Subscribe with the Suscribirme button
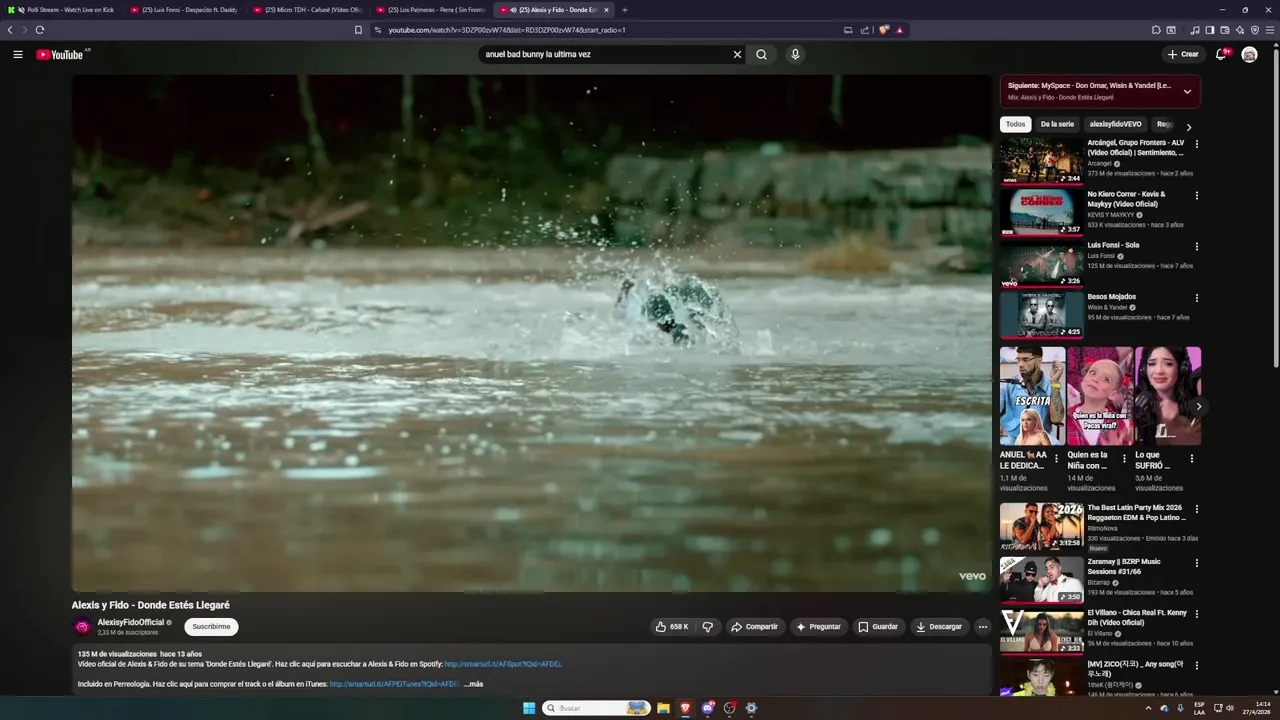The height and width of the screenshot is (720, 1280). [x=211, y=627]
